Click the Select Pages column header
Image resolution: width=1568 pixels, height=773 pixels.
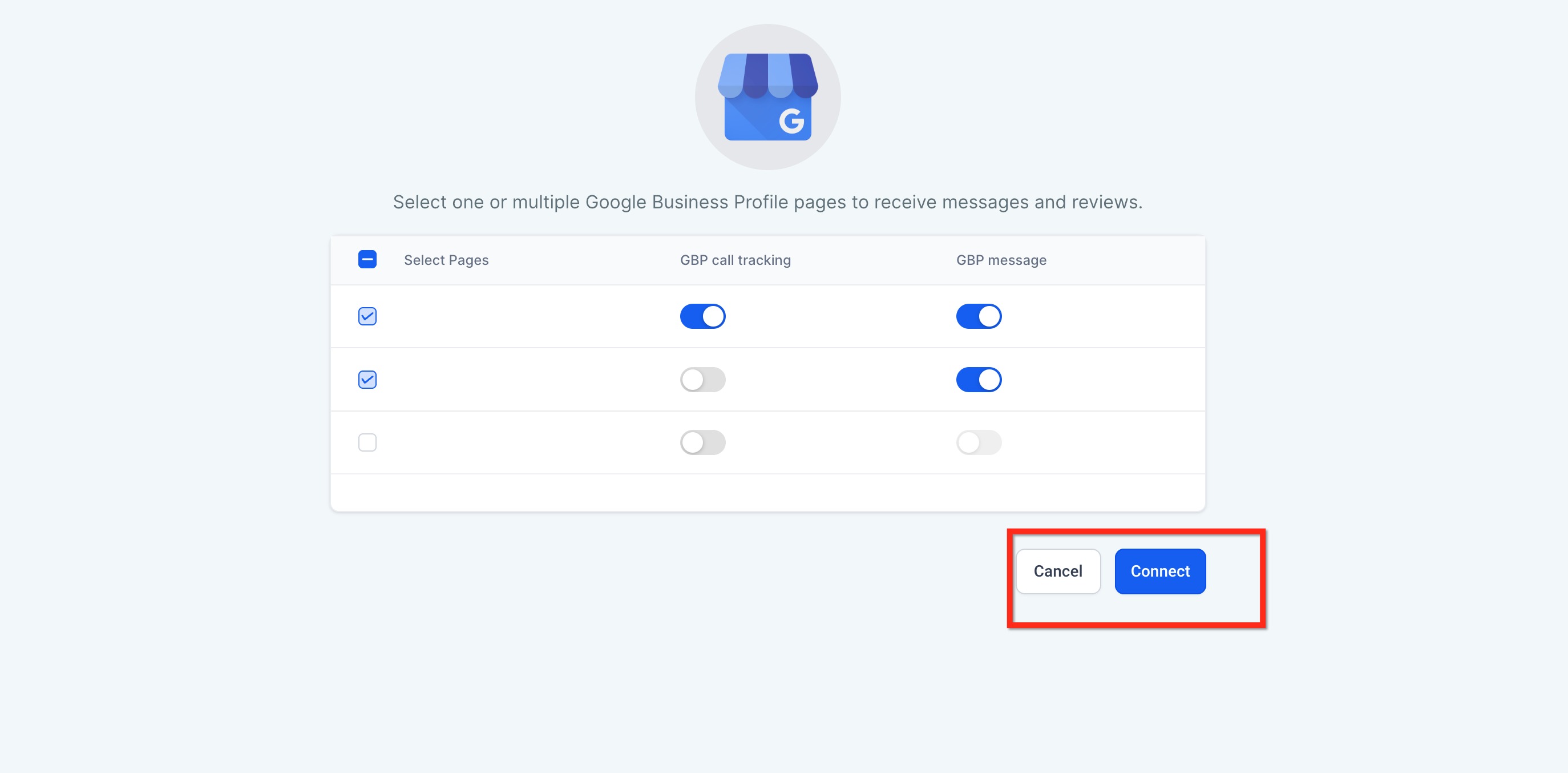pos(446,260)
